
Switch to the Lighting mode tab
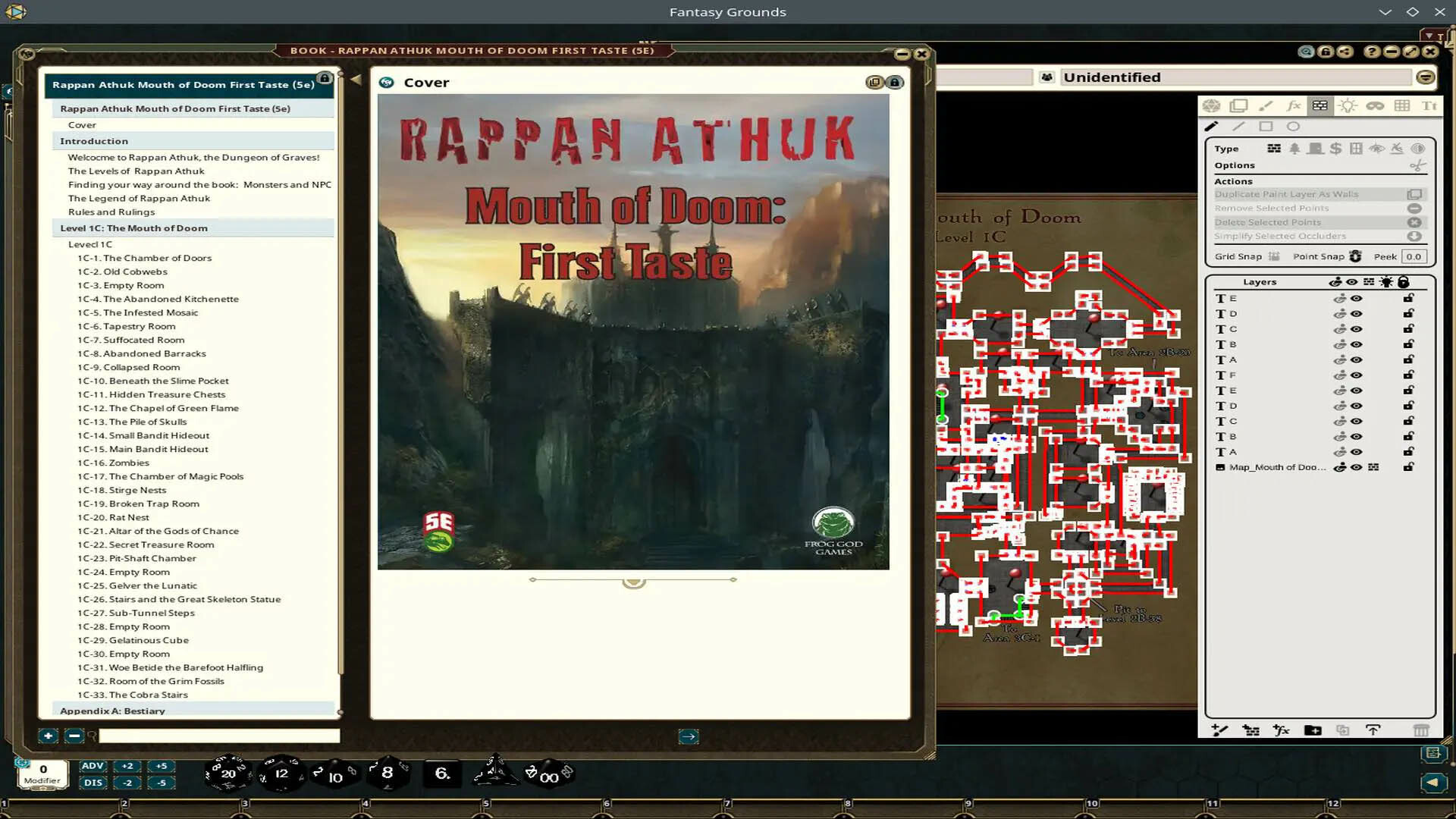(1348, 105)
